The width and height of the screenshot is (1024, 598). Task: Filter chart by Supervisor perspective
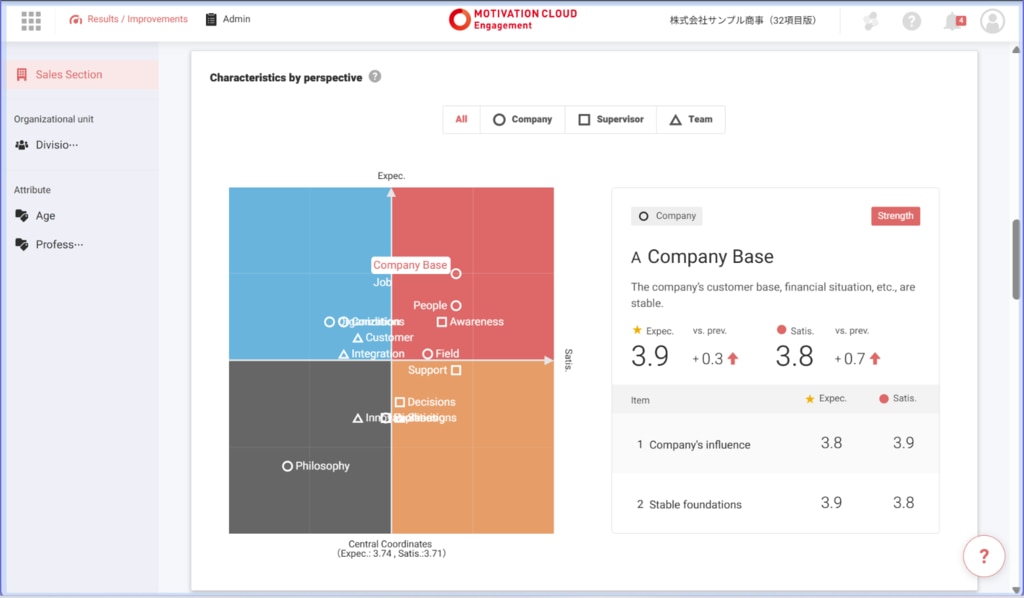[x=610, y=119]
